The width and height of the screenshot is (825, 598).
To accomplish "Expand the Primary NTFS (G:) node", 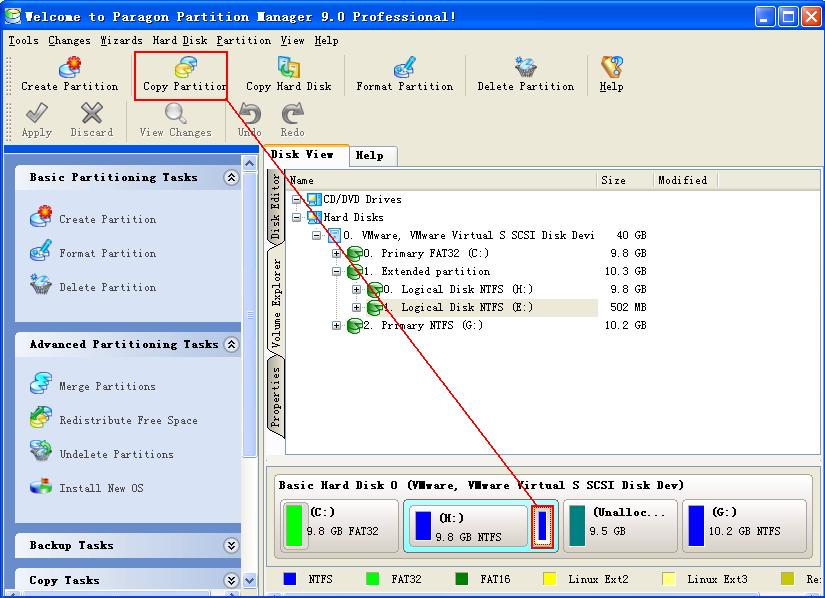I will click(x=336, y=326).
